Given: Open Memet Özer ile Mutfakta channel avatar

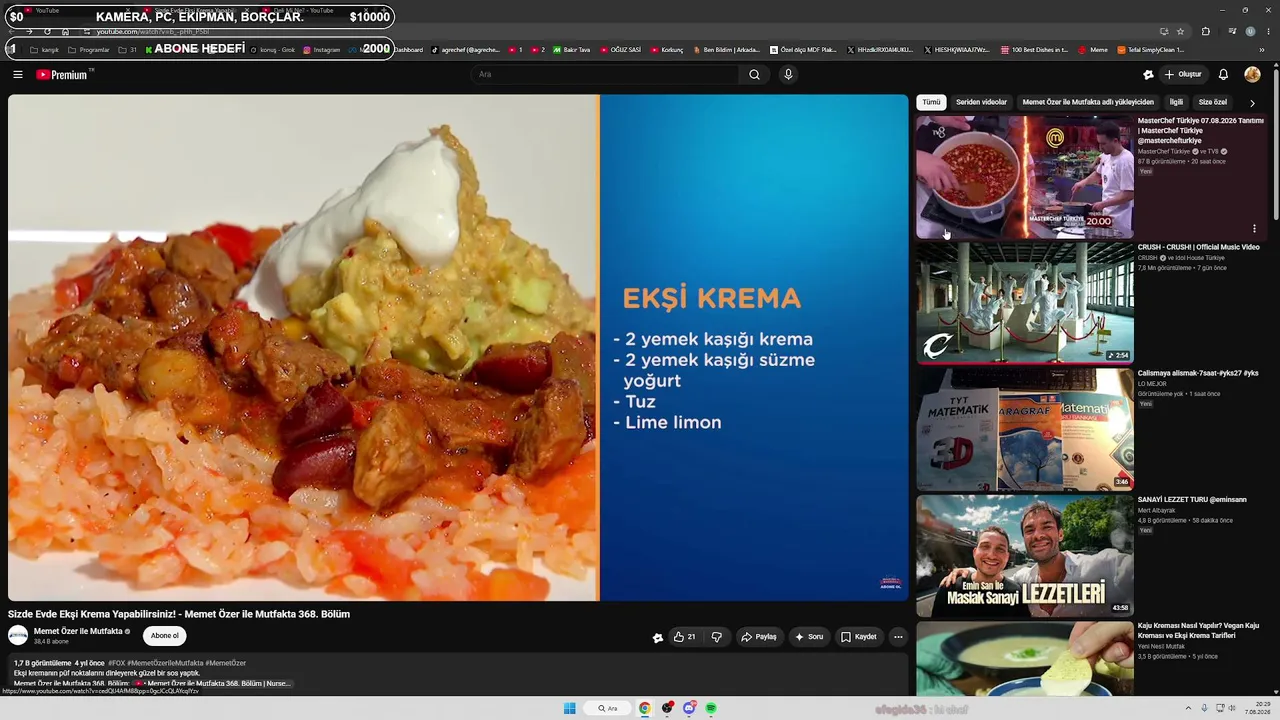Looking at the screenshot, I should pyautogui.click(x=18, y=635).
